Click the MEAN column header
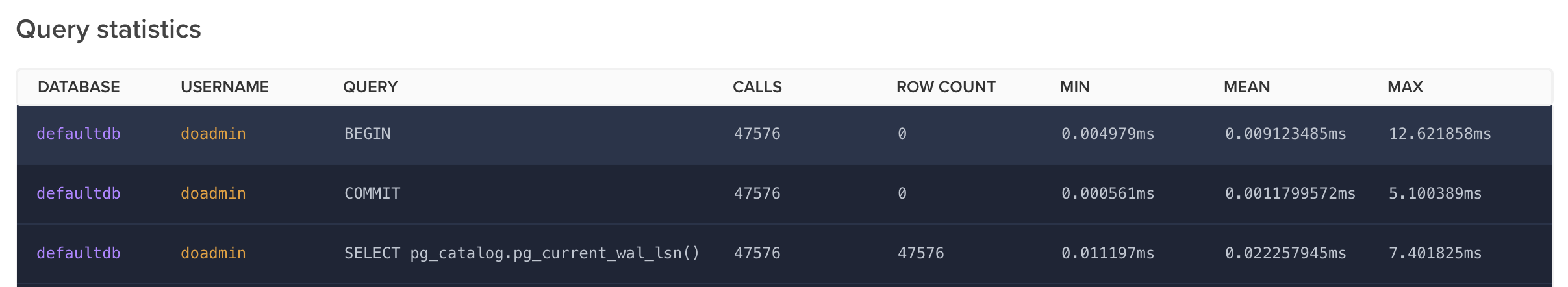1568x287 pixels. pyautogui.click(x=1246, y=87)
